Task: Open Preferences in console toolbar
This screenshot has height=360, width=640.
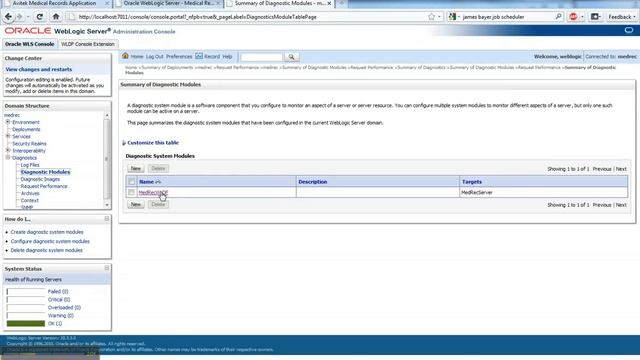Action: coord(179,57)
